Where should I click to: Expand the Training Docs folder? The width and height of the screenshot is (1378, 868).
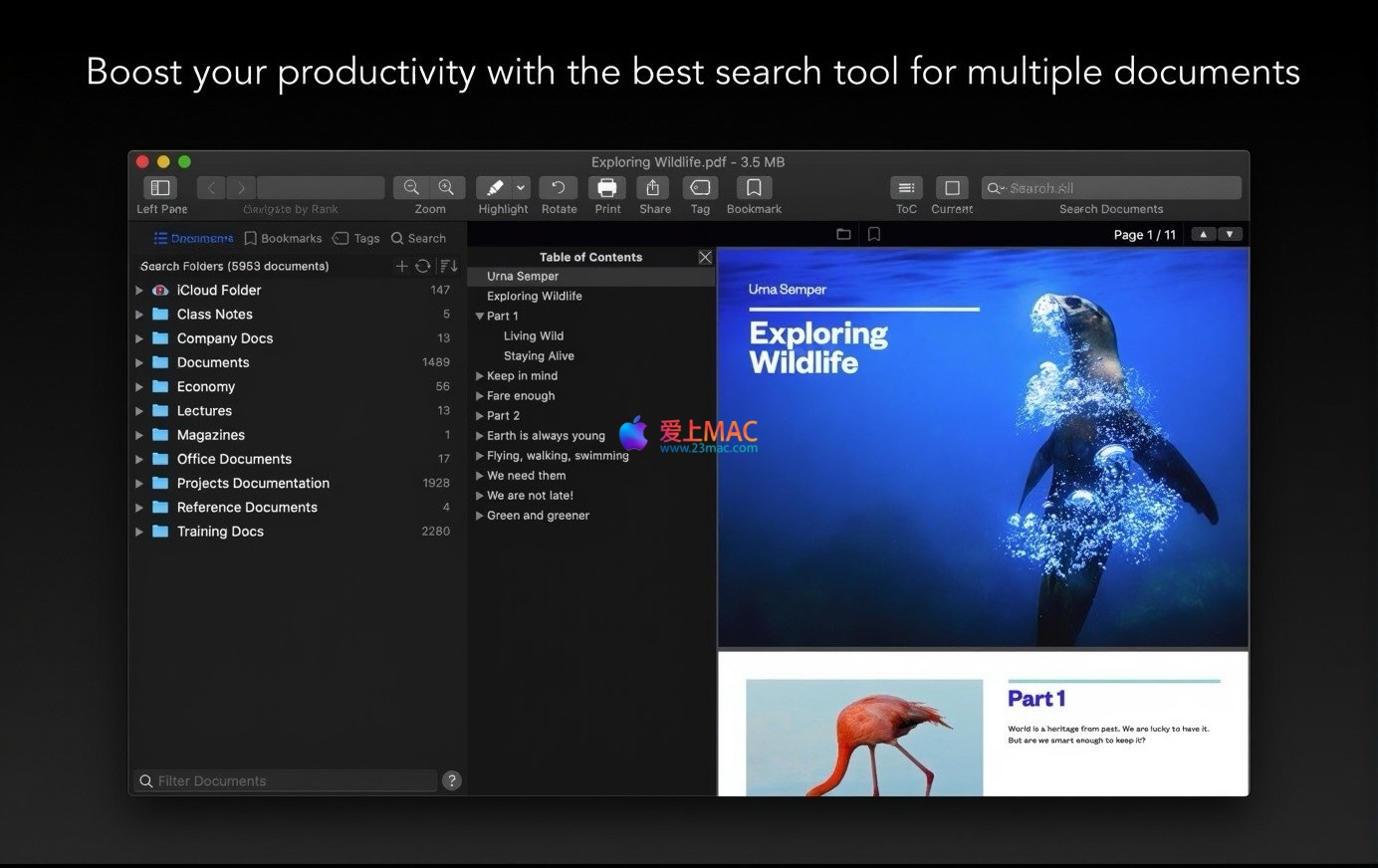tap(139, 532)
